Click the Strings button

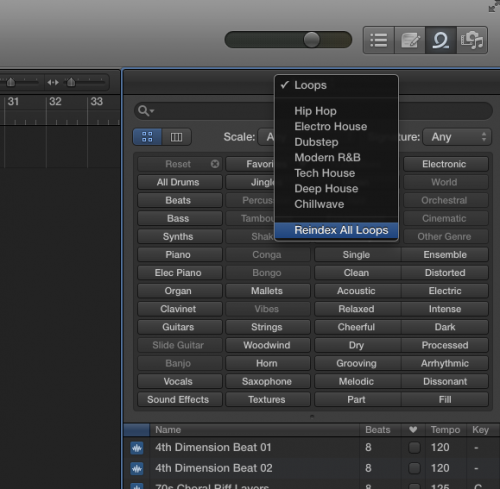pyautogui.click(x=268, y=327)
